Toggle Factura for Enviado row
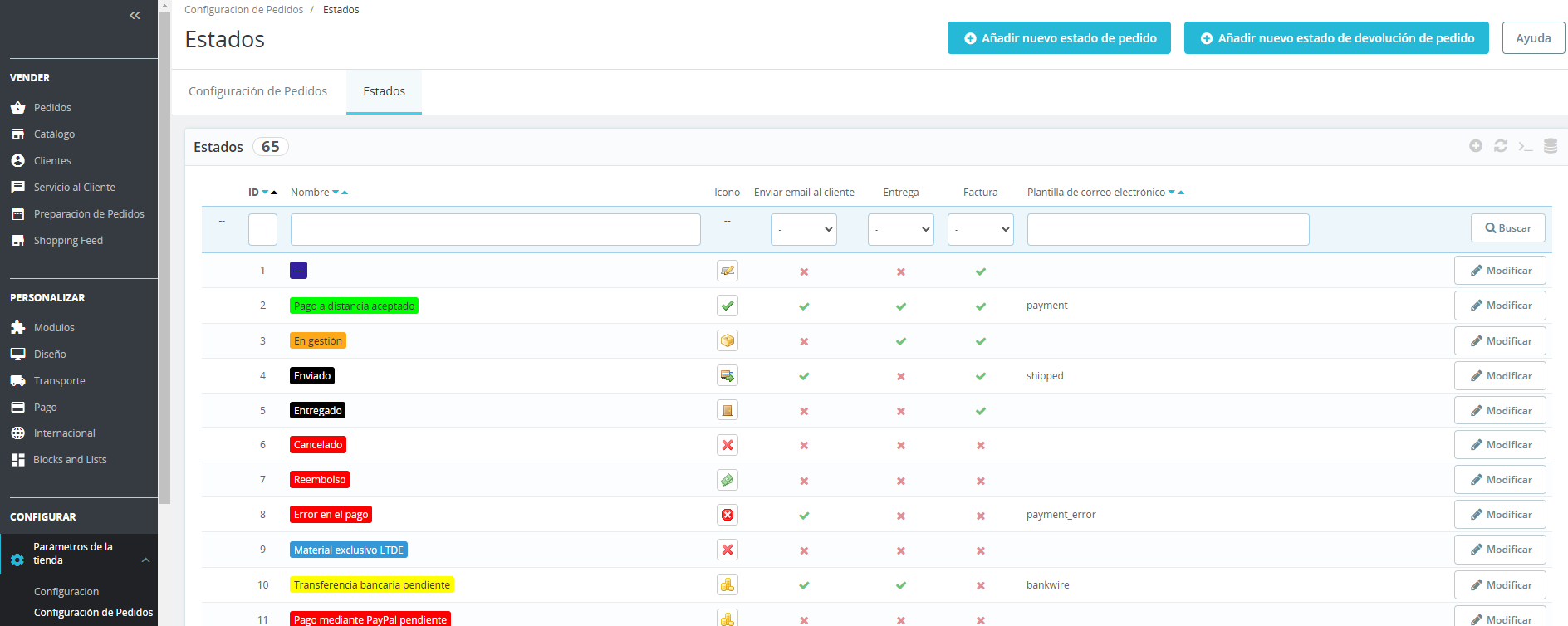The width and height of the screenshot is (1568, 626). click(981, 376)
